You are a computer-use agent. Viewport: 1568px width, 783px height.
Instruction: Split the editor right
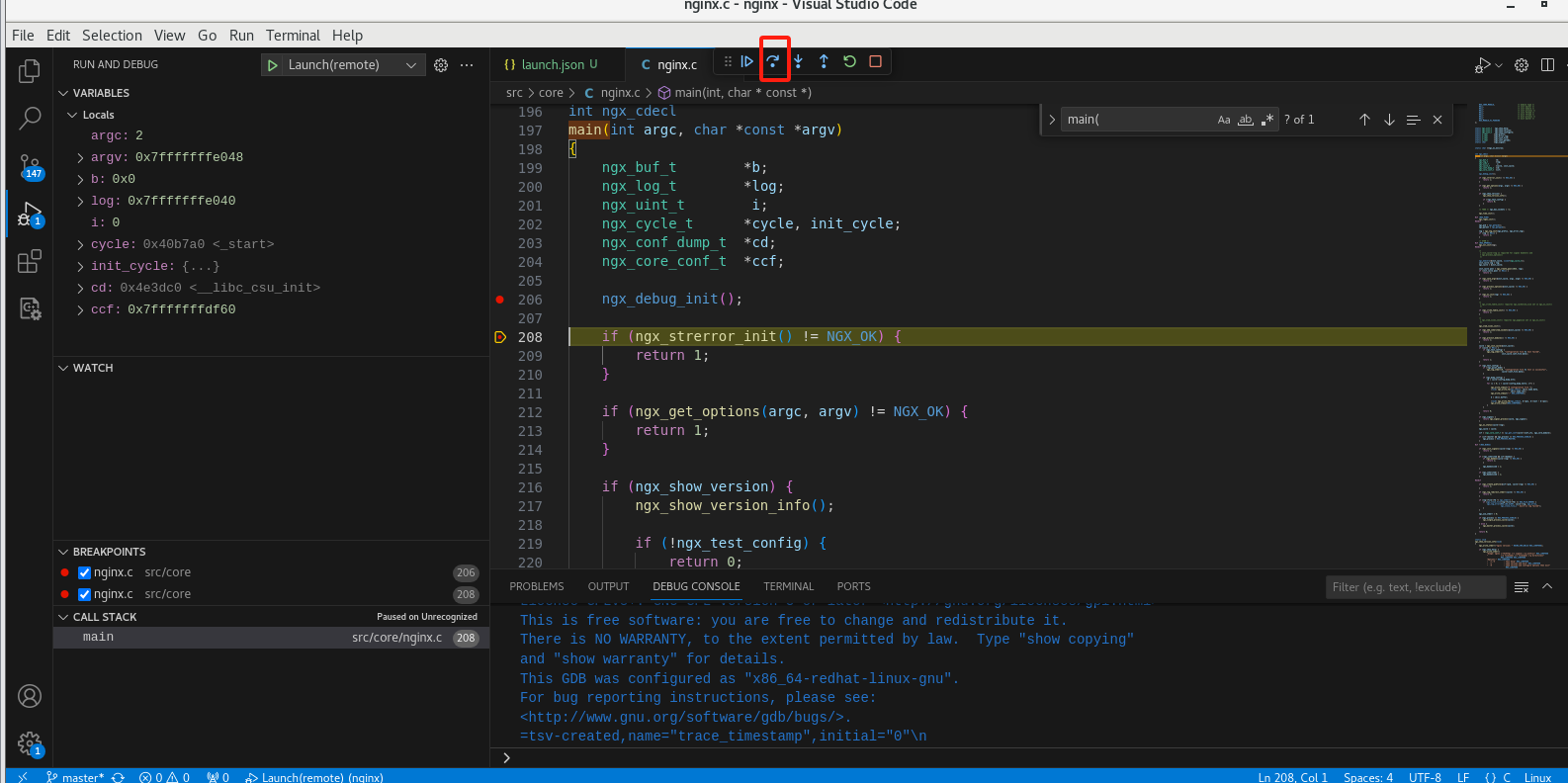tap(1547, 65)
